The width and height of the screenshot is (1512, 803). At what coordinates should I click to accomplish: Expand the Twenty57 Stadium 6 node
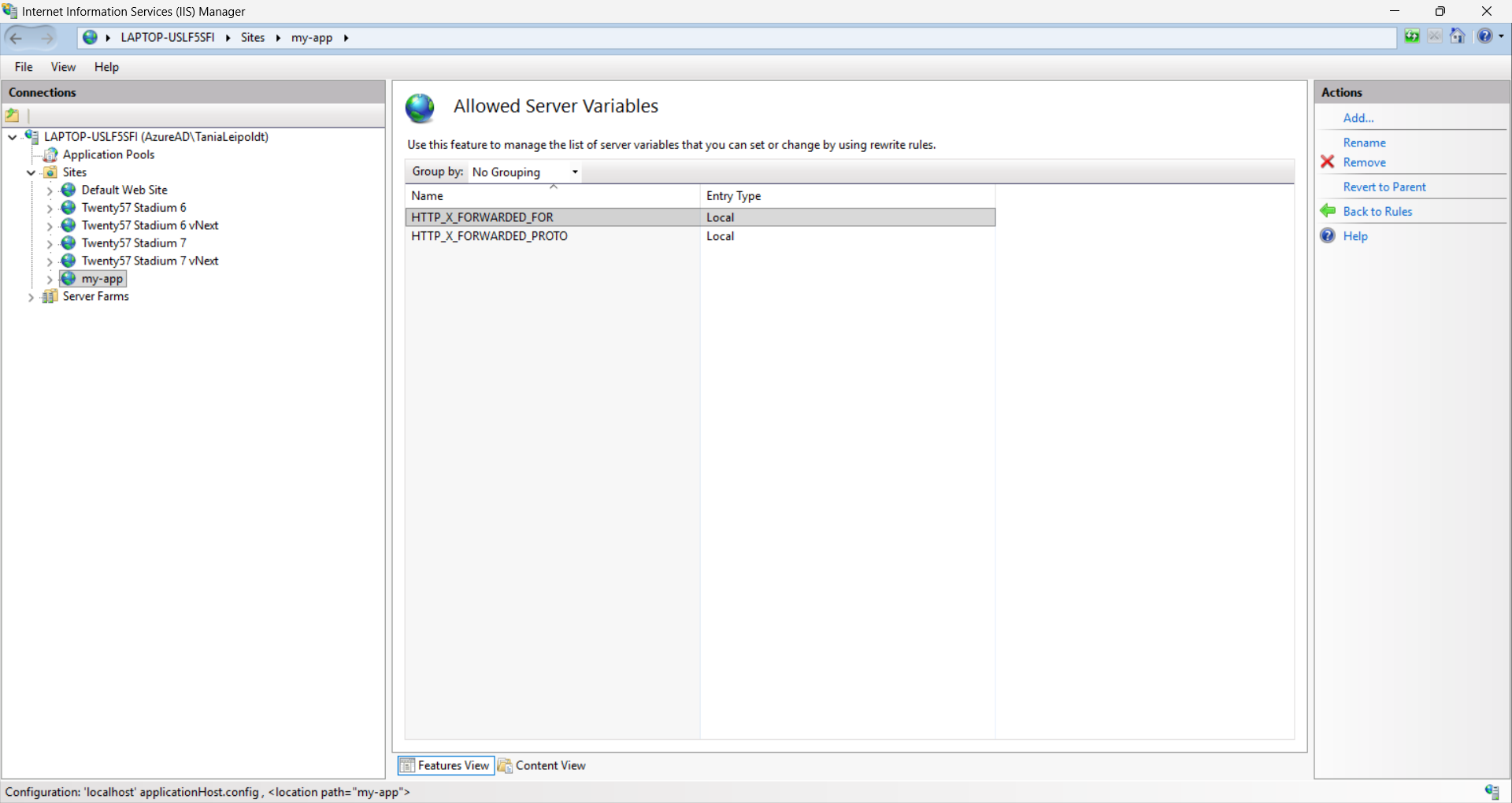coord(50,209)
